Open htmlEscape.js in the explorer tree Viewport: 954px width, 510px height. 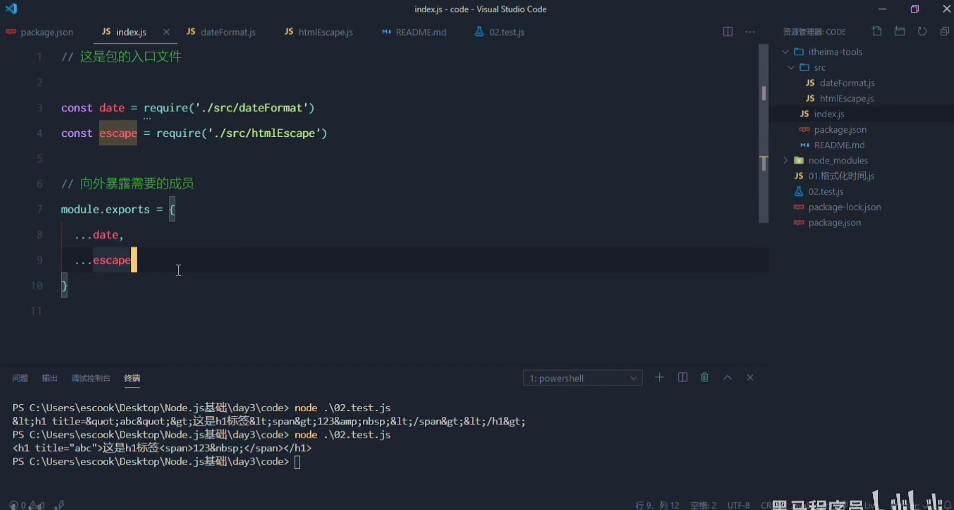click(x=846, y=99)
